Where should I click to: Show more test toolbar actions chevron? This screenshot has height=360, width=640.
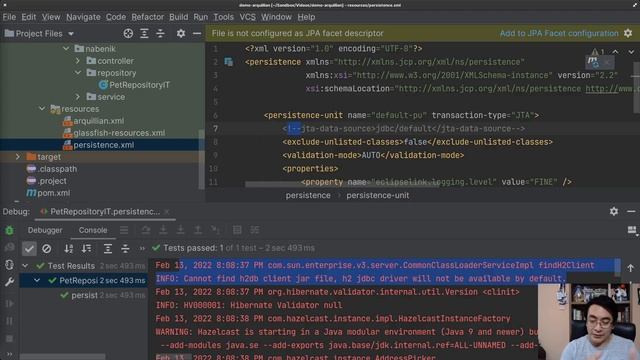click(142, 248)
